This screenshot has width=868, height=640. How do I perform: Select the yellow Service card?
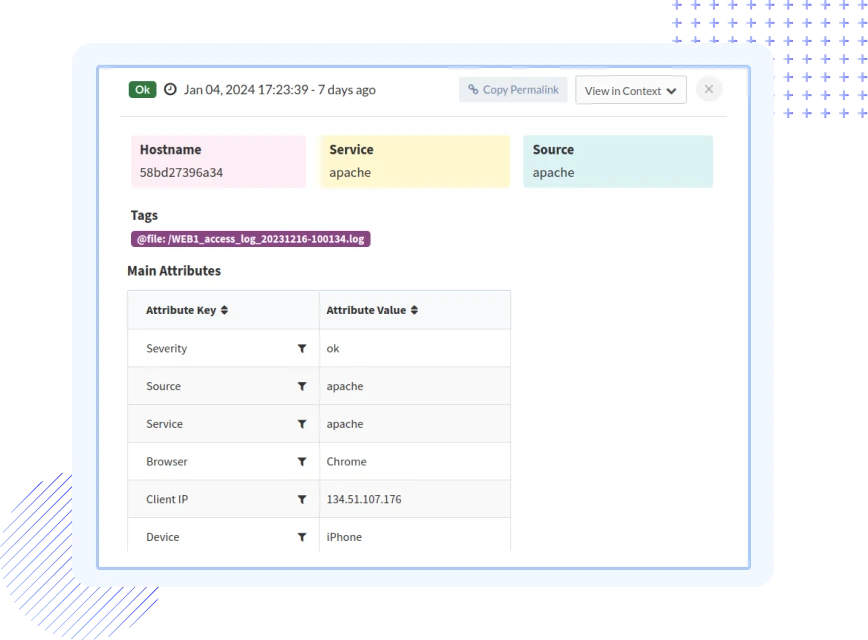415,161
